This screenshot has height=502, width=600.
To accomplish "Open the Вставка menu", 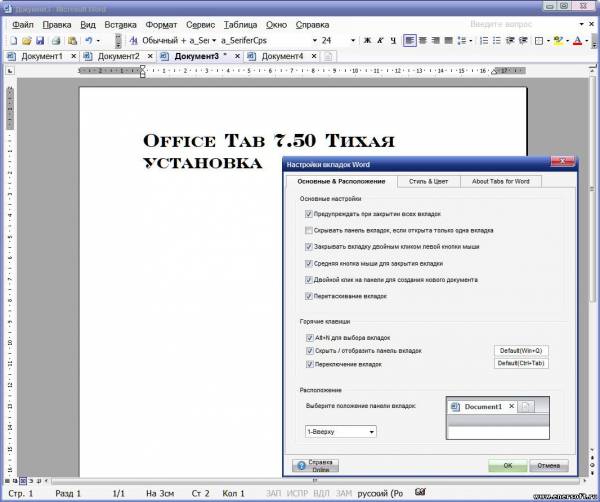I will coord(121,25).
